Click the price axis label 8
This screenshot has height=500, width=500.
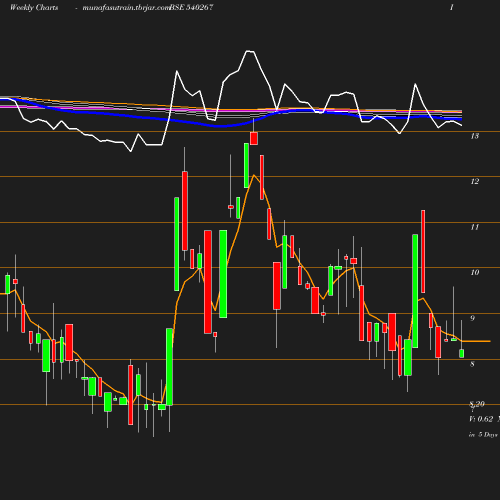point(472,364)
